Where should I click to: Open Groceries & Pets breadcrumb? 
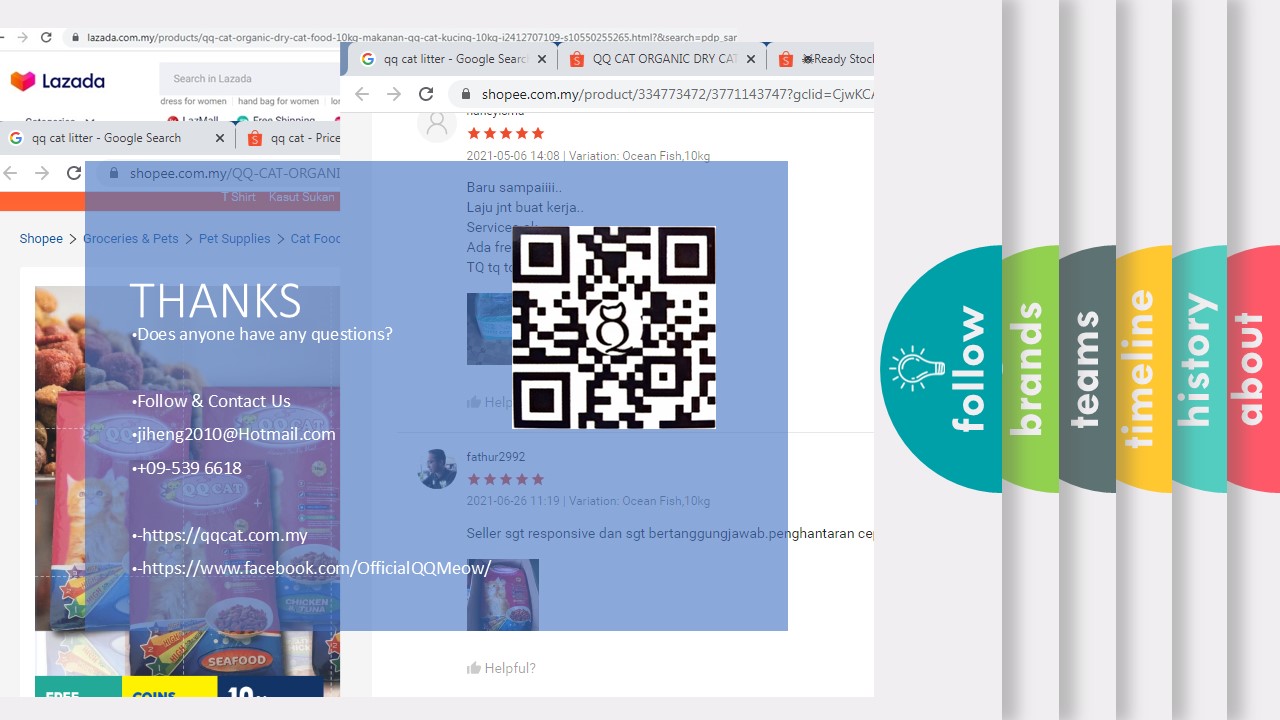pos(131,238)
